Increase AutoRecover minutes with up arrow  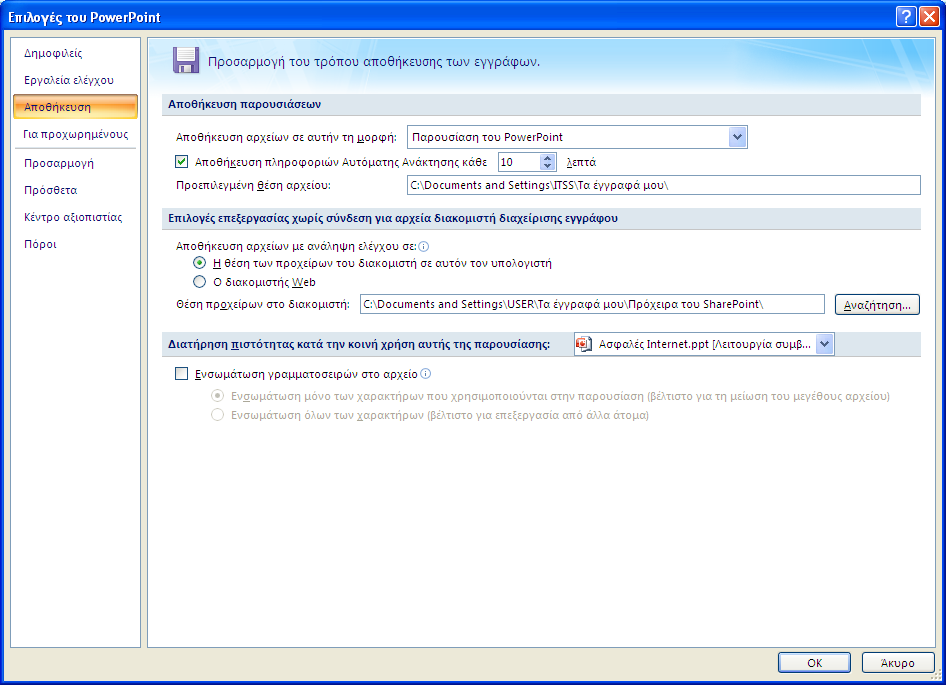point(547,158)
